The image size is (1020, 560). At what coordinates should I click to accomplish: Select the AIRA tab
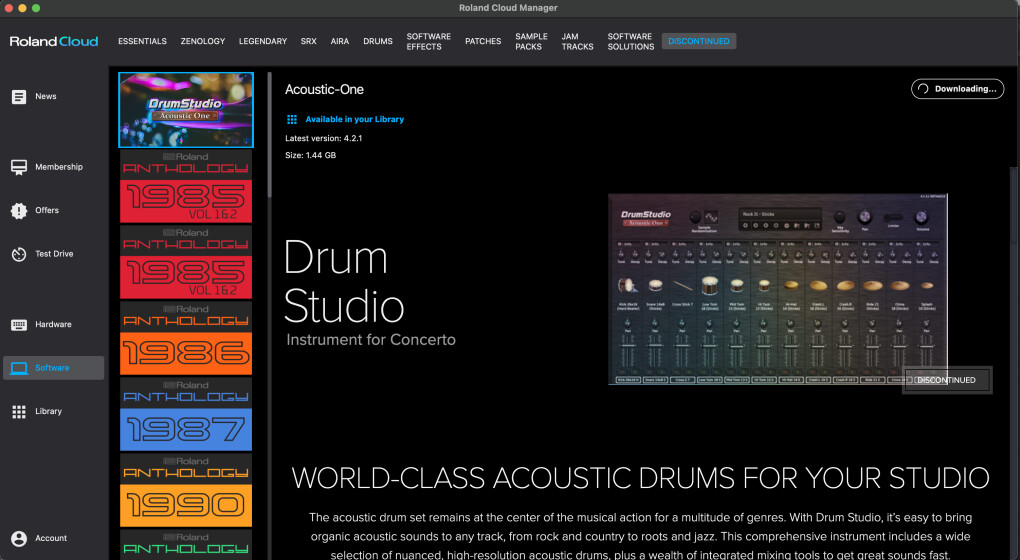tap(340, 41)
